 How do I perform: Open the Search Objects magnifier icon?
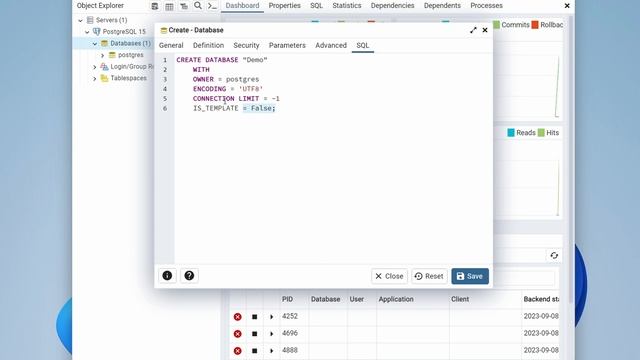tap(198, 6)
